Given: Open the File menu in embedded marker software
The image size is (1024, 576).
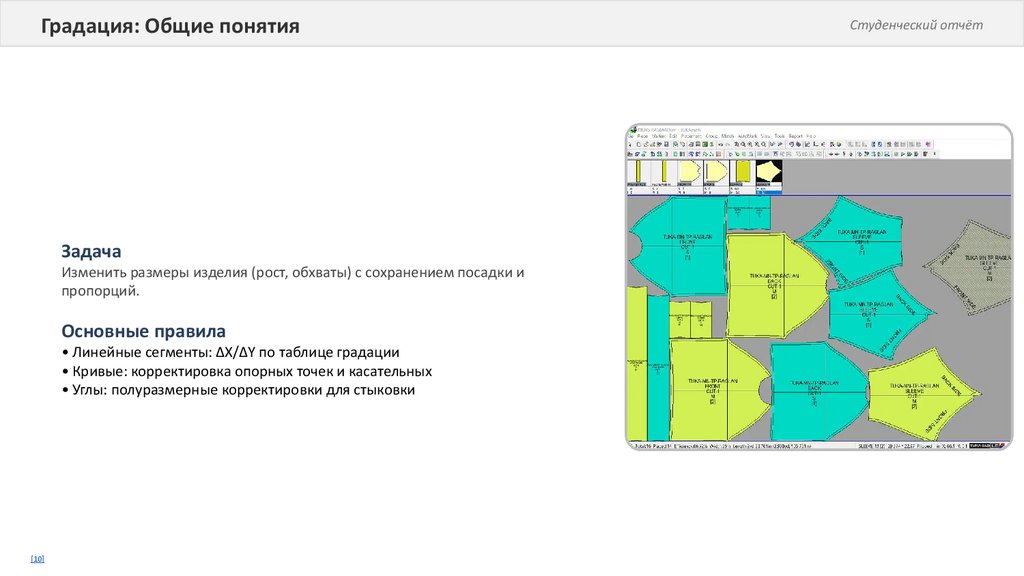Looking at the screenshot, I should pyautogui.click(x=630, y=136).
